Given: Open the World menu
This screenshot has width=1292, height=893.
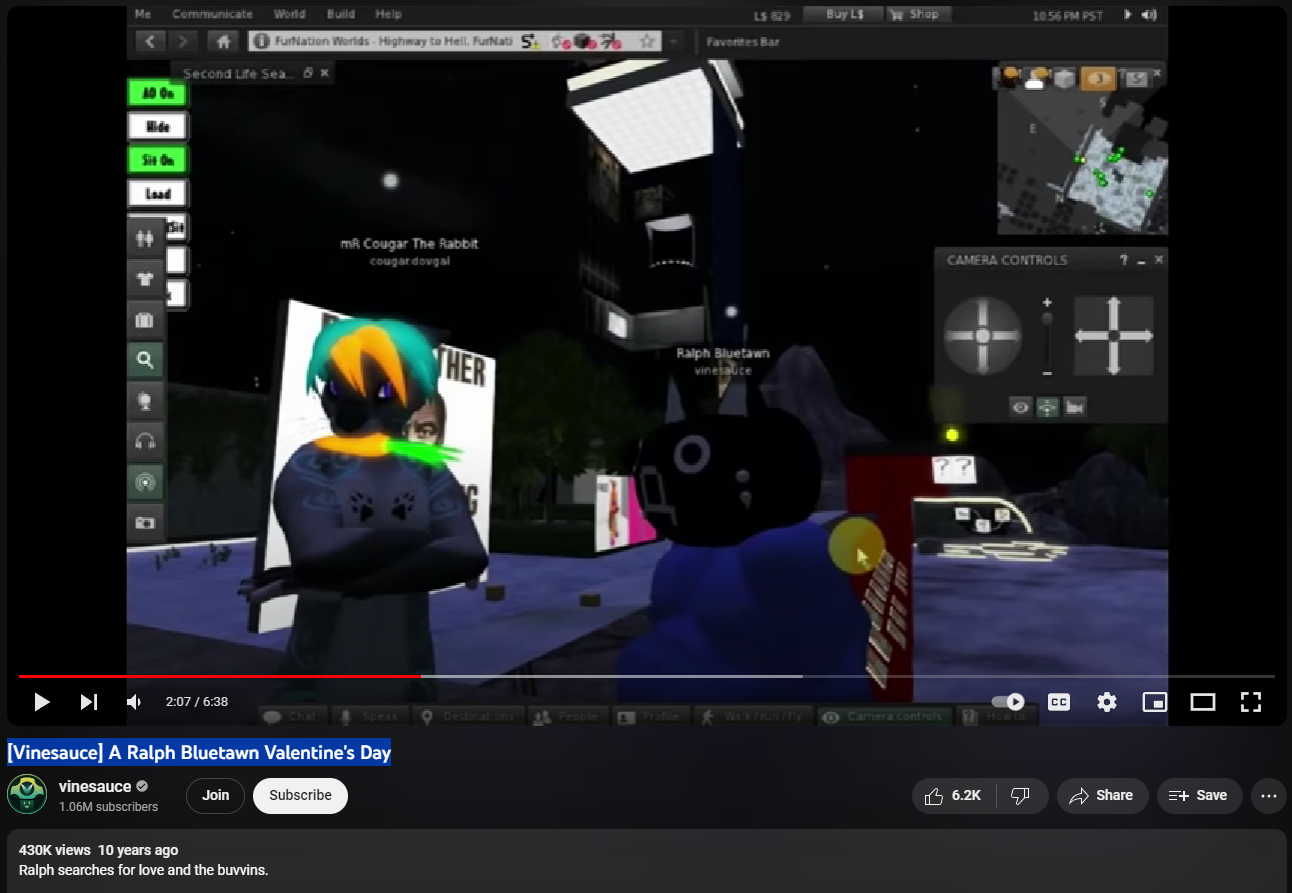Looking at the screenshot, I should pos(290,14).
